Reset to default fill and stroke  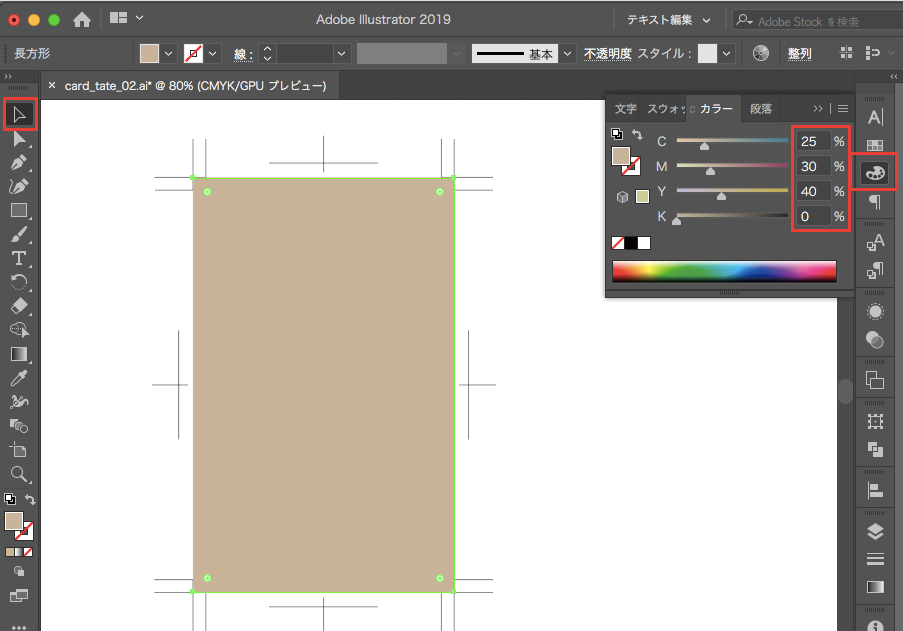[x=9, y=500]
